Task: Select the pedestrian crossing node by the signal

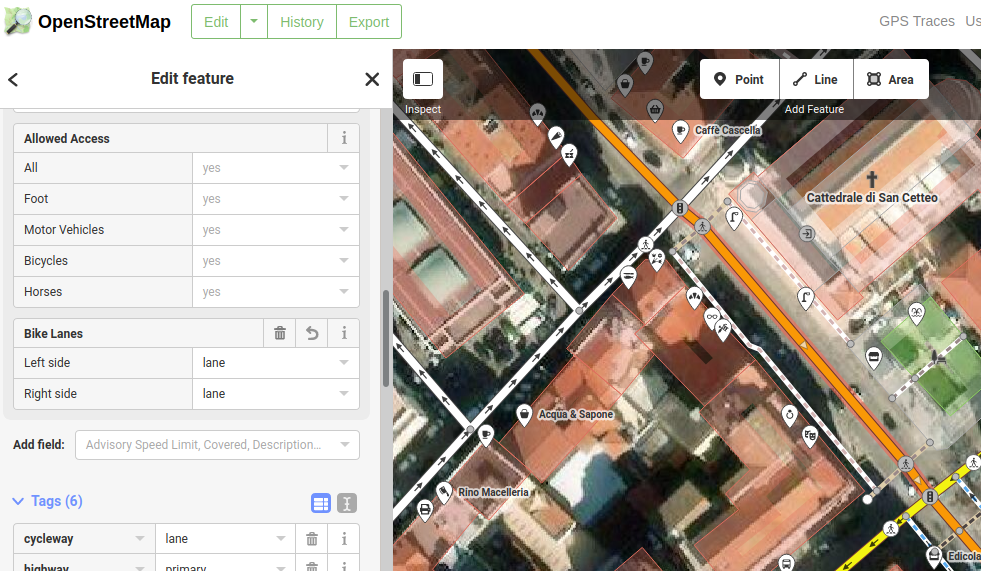Action: click(x=703, y=226)
